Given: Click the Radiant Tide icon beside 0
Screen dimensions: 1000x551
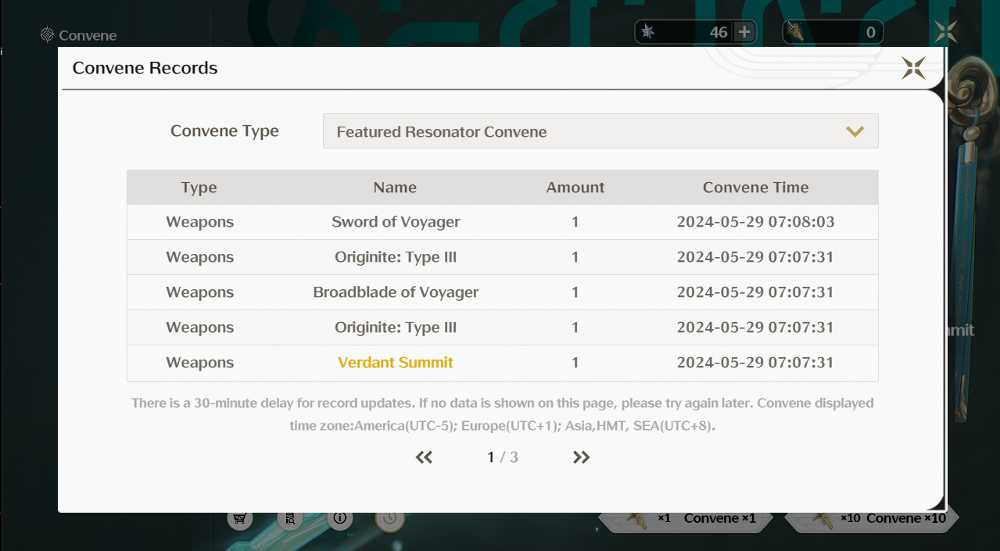Looking at the screenshot, I should pos(795,31).
